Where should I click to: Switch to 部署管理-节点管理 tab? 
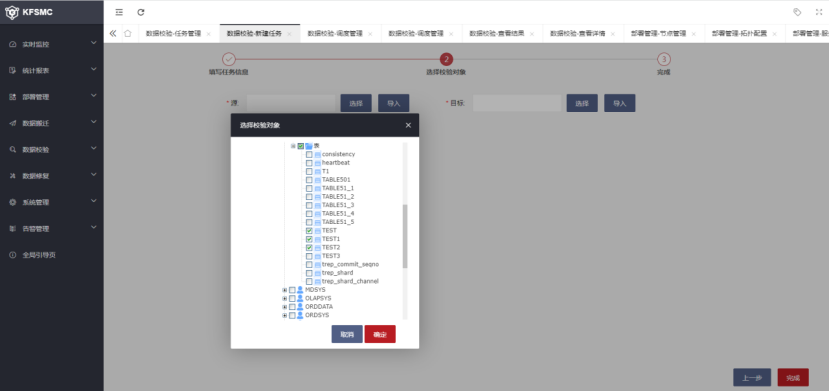point(659,33)
